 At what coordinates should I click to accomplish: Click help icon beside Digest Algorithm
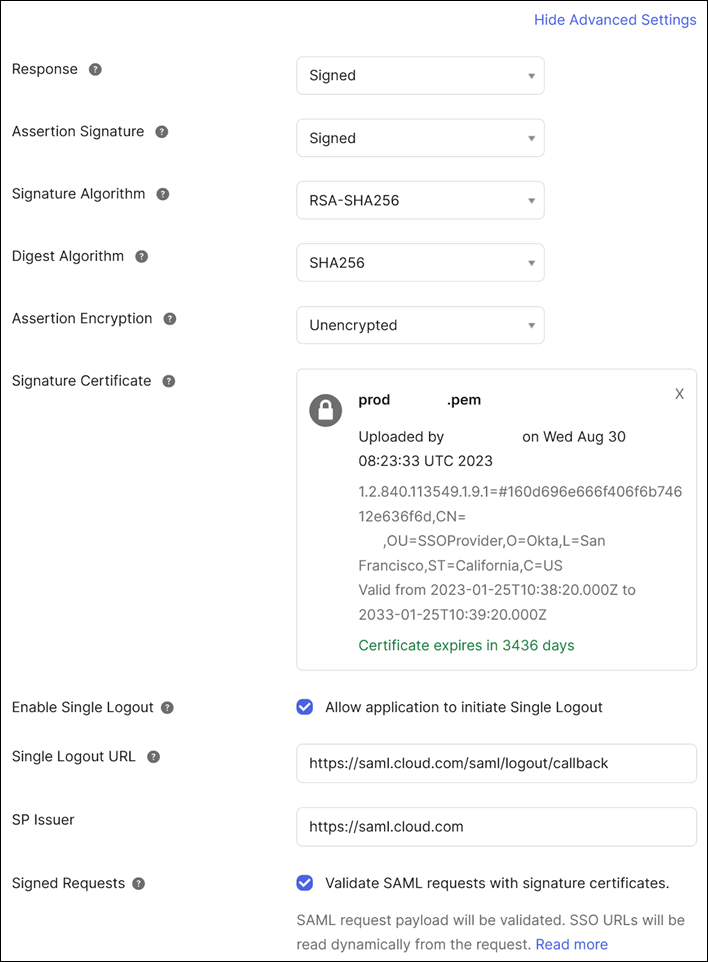[142, 257]
